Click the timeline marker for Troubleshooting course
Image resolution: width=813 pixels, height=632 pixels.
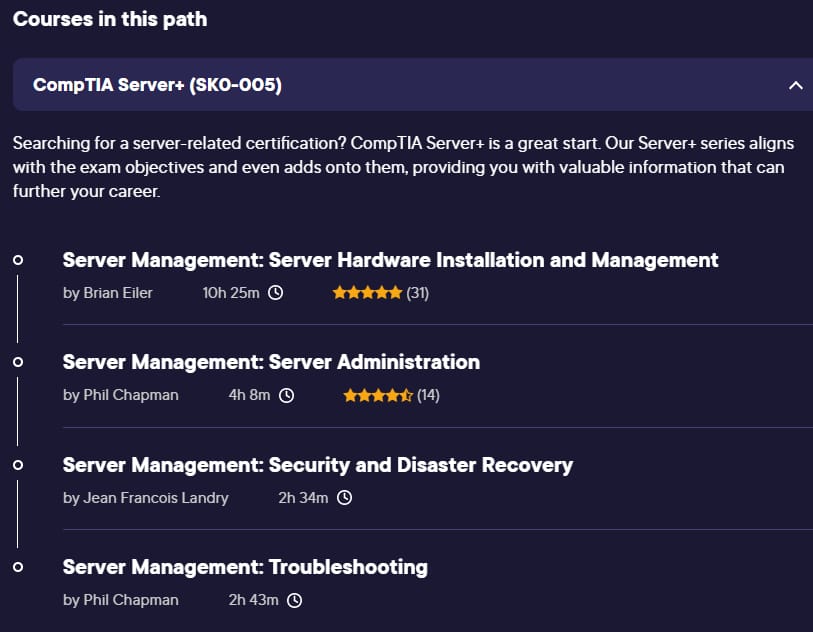pyautogui.click(x=18, y=567)
